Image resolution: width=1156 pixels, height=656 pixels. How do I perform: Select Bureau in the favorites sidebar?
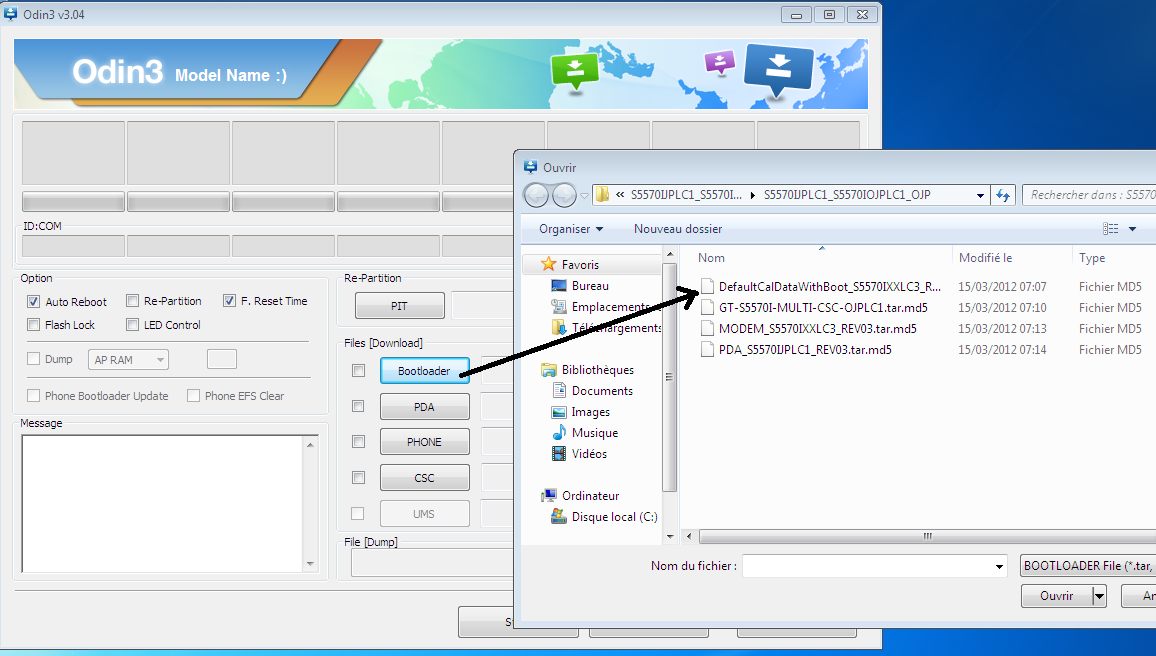590,285
